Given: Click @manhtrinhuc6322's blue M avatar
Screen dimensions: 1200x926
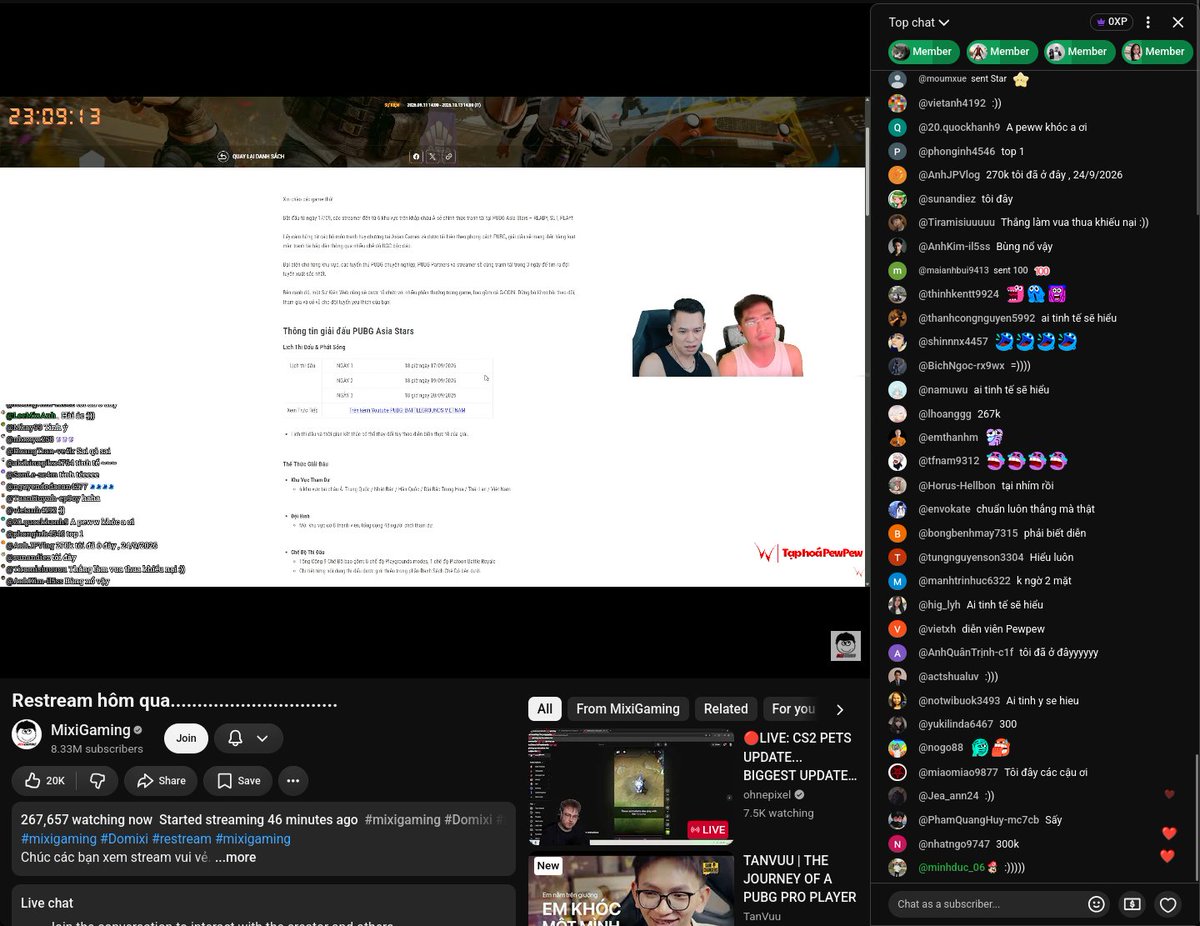Looking at the screenshot, I should tap(898, 581).
